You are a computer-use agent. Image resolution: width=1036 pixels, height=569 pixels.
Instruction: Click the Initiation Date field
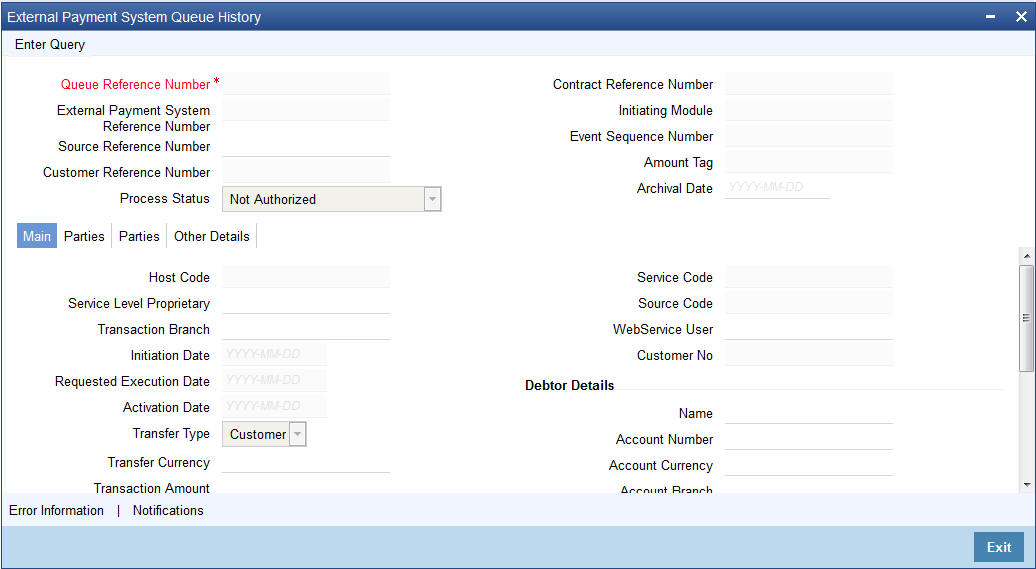pyautogui.click(x=274, y=355)
